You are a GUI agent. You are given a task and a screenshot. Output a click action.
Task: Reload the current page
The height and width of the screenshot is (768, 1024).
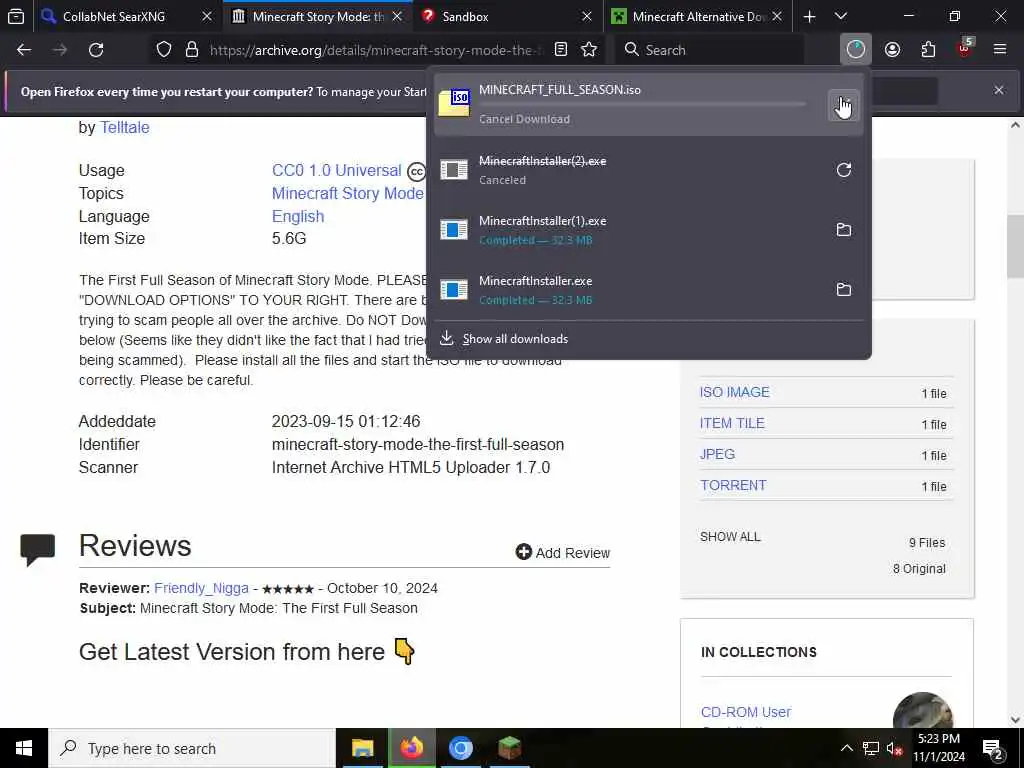tap(96, 50)
